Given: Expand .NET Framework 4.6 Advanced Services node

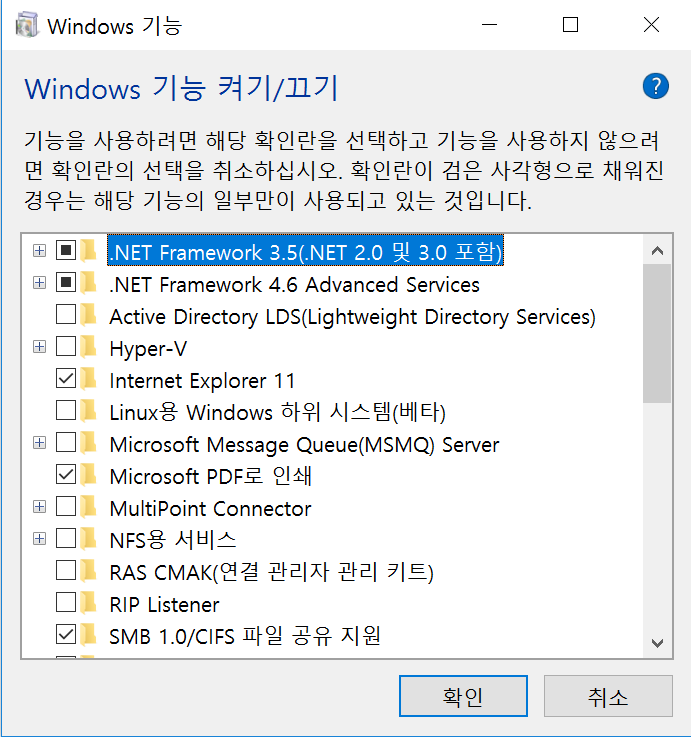Looking at the screenshot, I should coord(39,282).
